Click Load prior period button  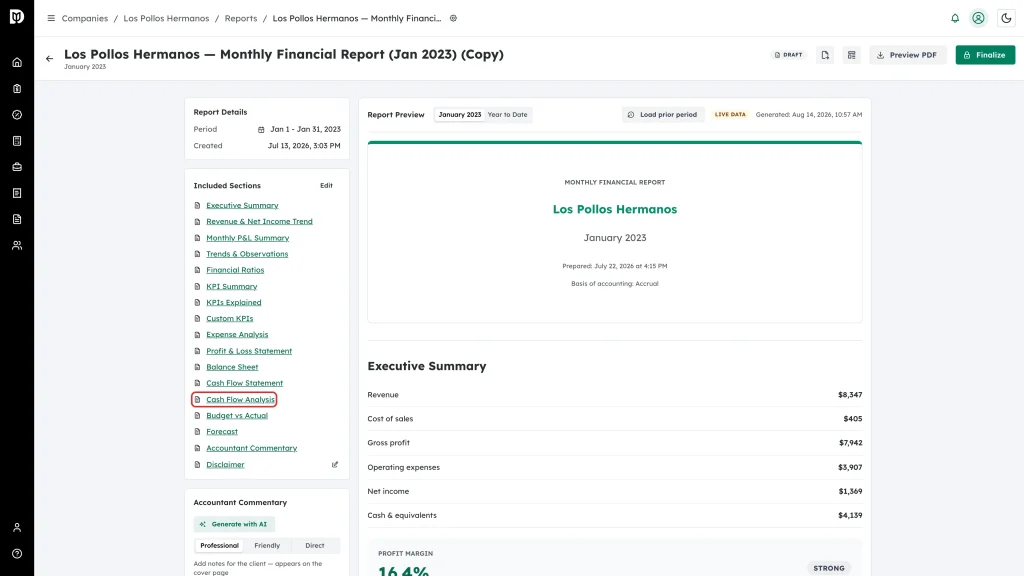pyautogui.click(x=662, y=114)
